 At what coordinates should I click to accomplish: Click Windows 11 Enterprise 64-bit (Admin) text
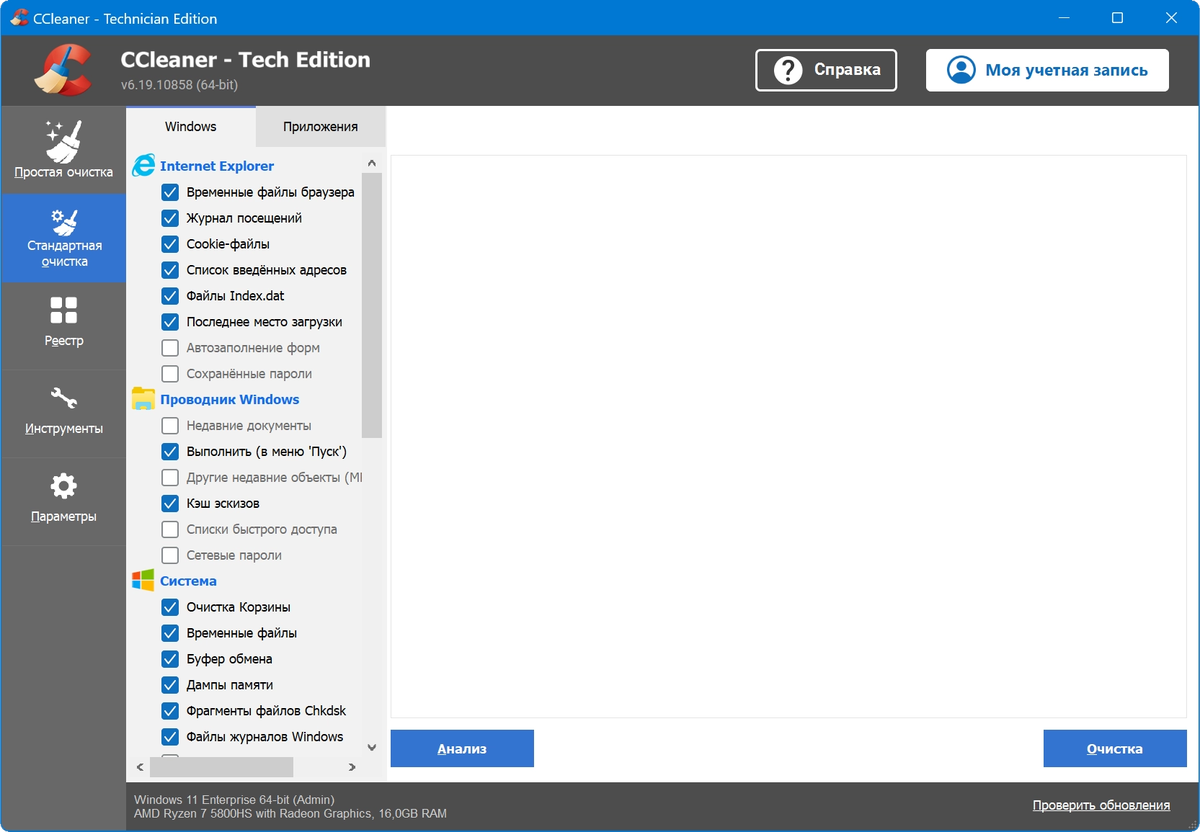[234, 800]
